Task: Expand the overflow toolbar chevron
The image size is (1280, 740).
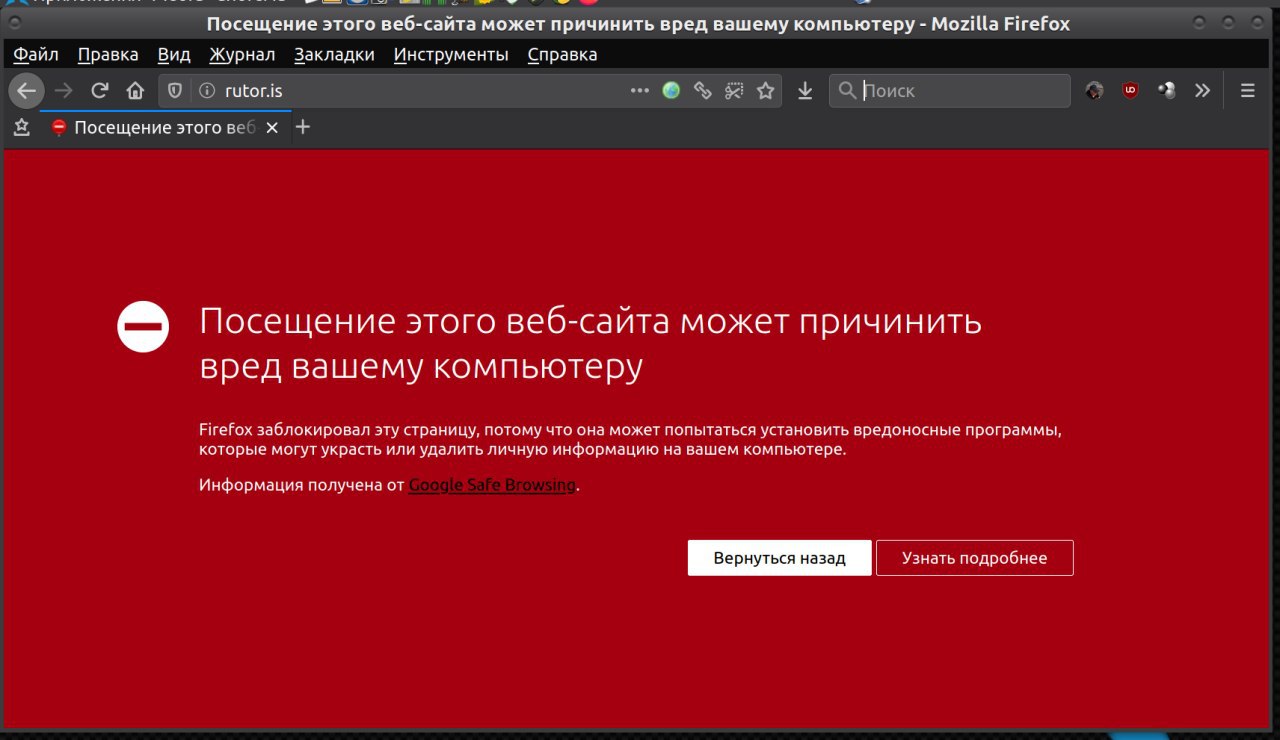Action: pos(1202,91)
